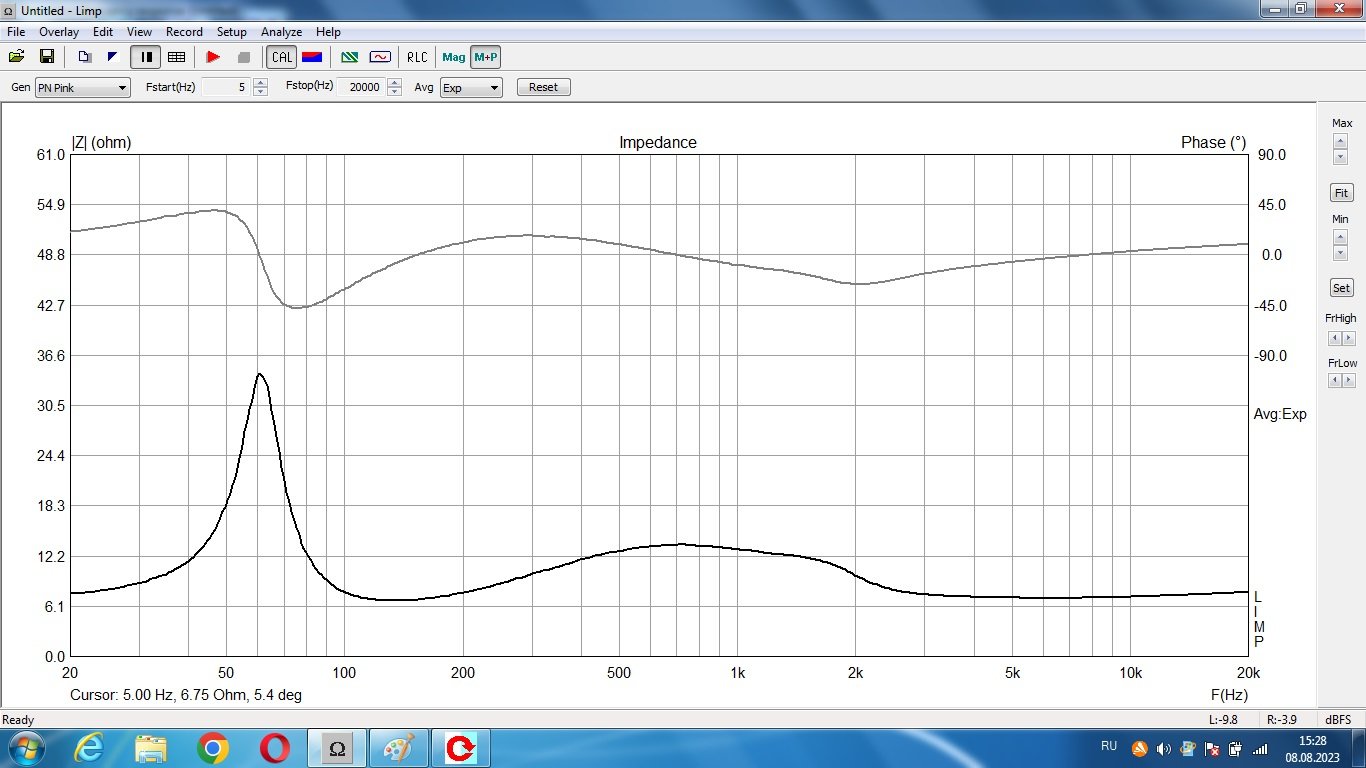1366x768 pixels.
Task: Open the Gen PN Pink dropdown
Action: tap(83, 88)
